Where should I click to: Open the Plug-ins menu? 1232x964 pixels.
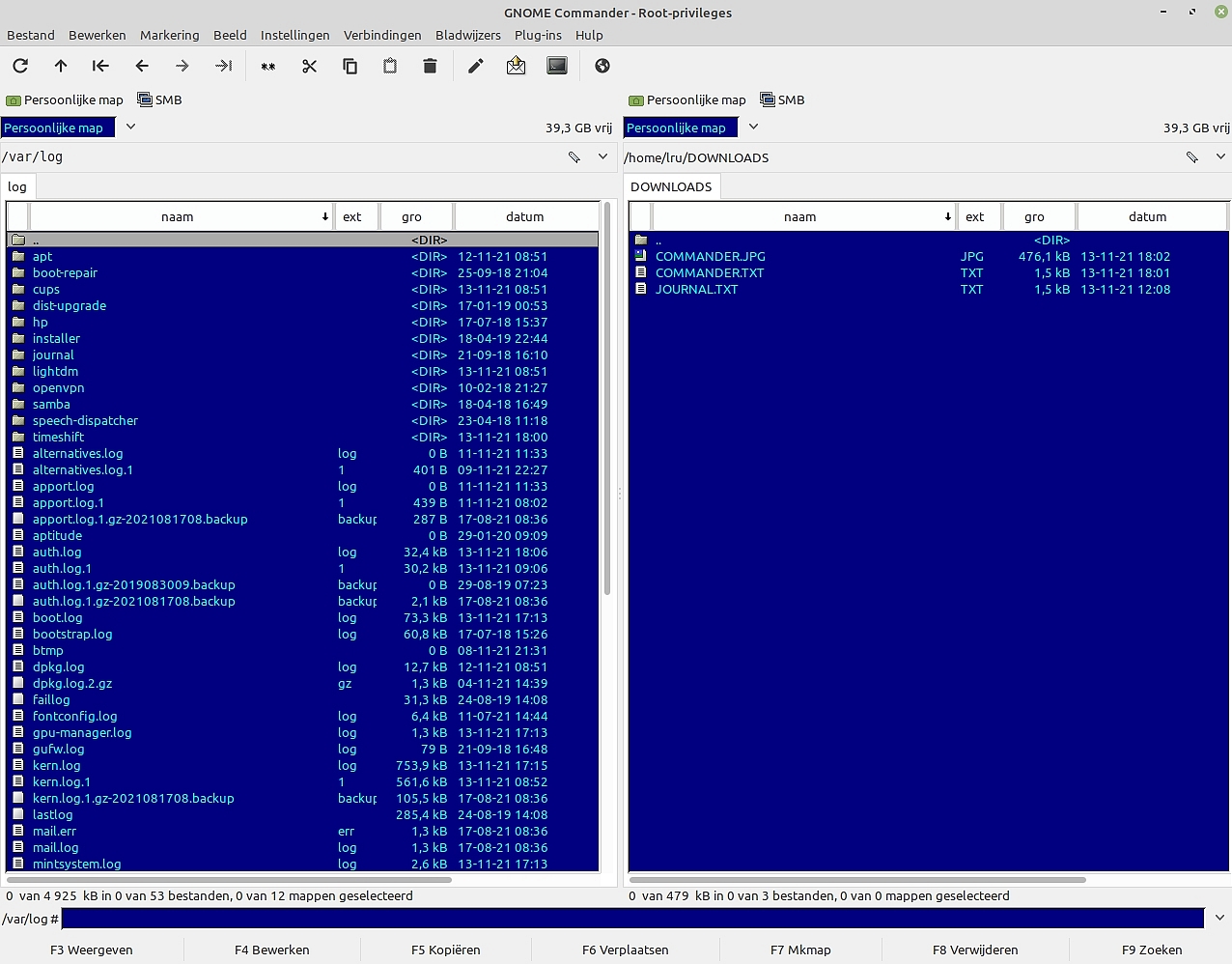[538, 35]
